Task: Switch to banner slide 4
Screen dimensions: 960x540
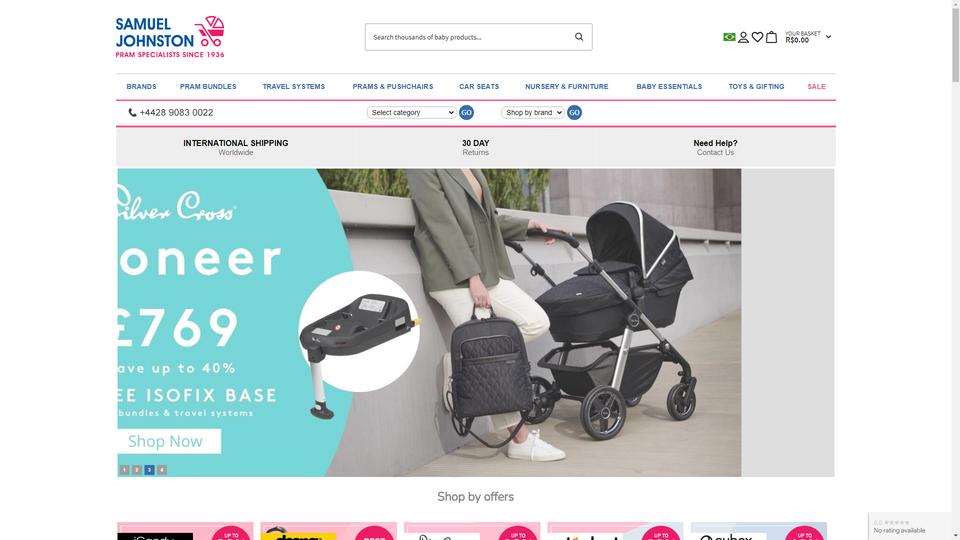Action: 162,470
